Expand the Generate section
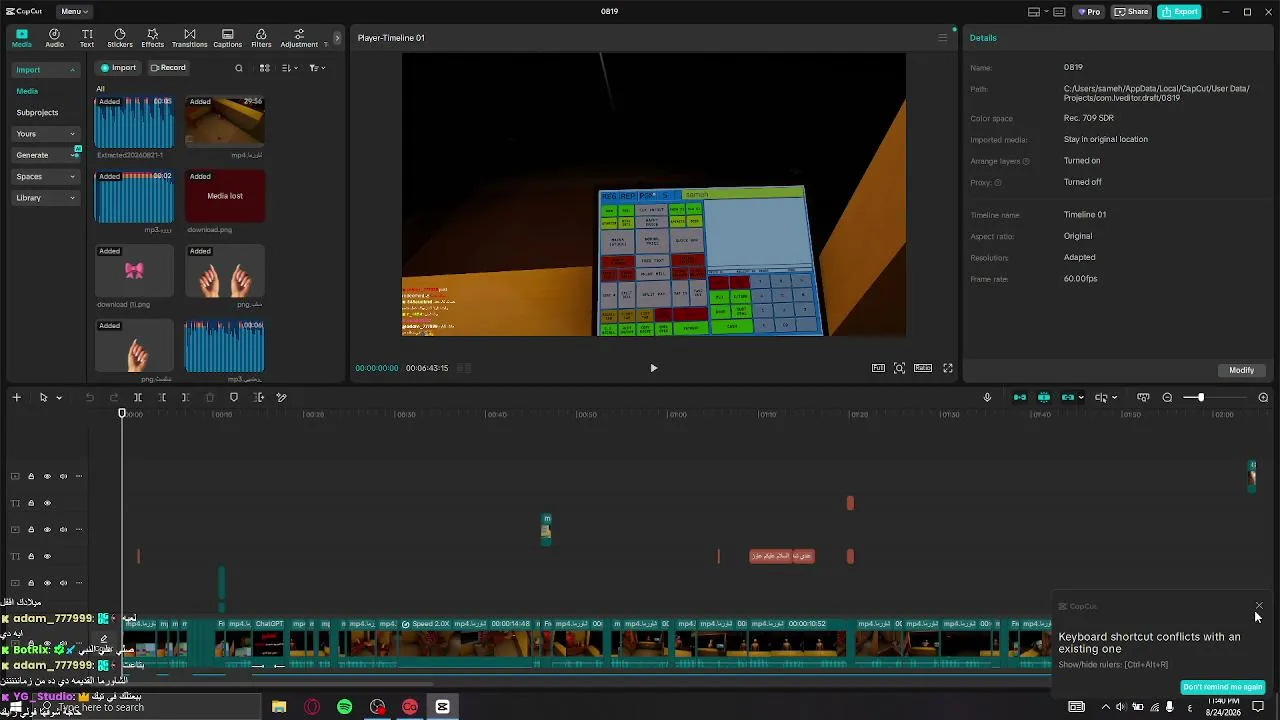This screenshot has width=1280, height=720. [x=46, y=155]
